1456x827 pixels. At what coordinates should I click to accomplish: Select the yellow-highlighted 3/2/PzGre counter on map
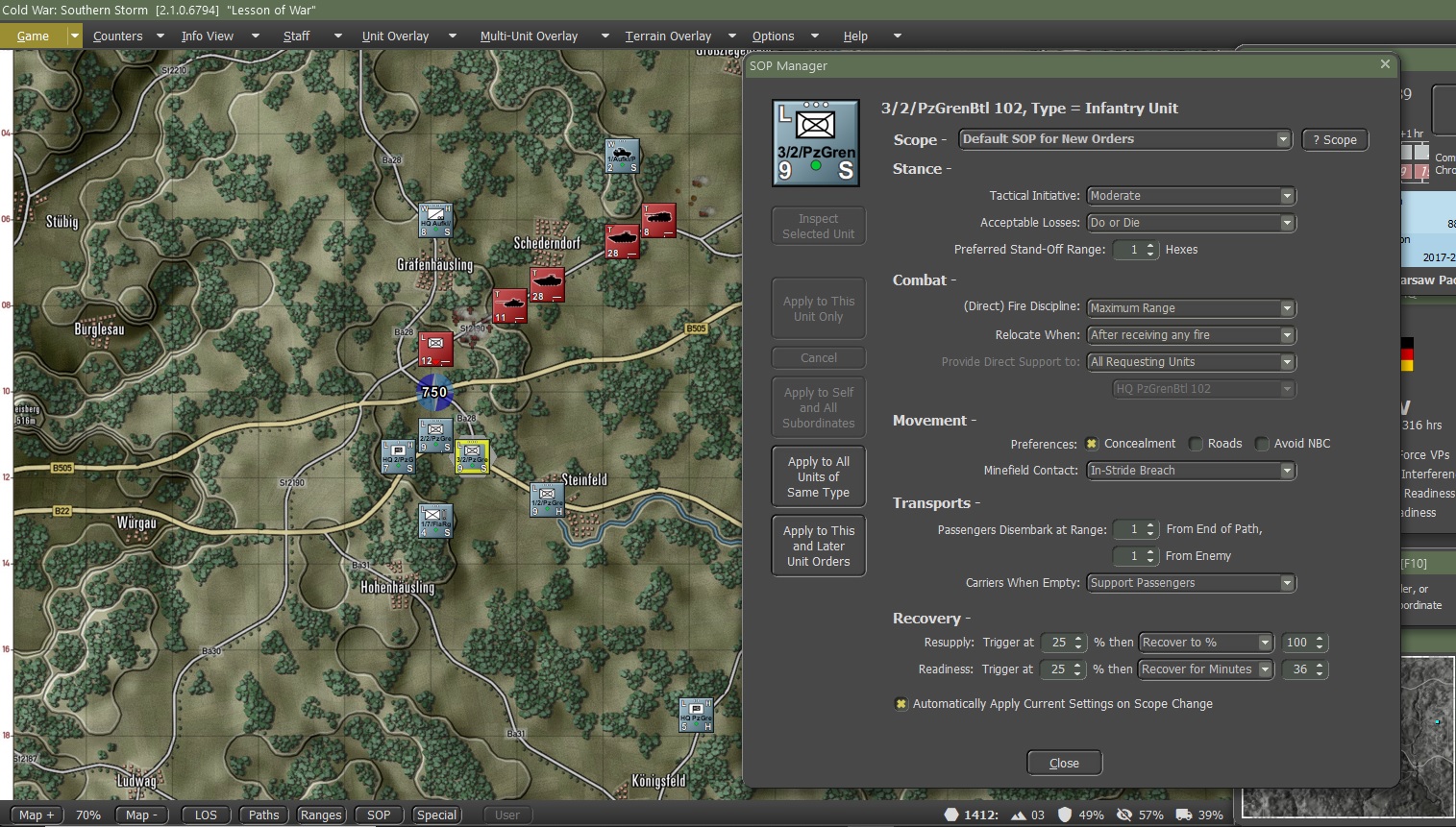point(472,456)
